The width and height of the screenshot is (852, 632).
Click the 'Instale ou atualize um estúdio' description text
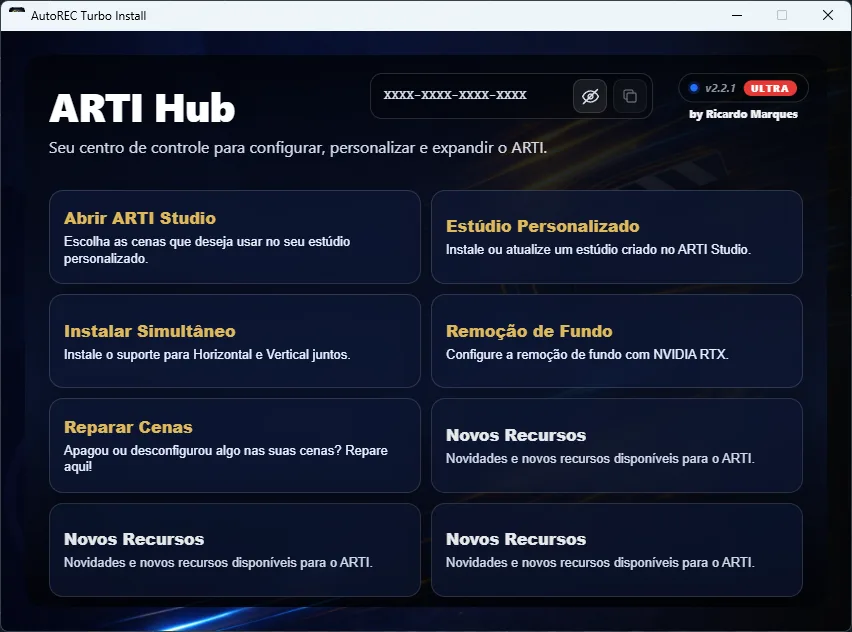coord(598,249)
